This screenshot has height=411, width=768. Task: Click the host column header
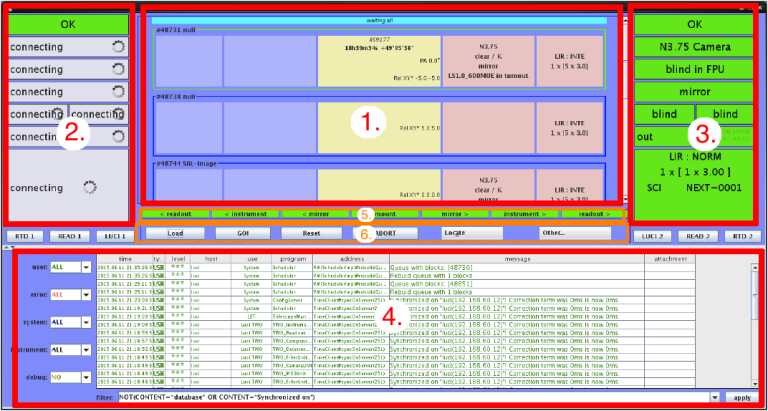coord(211,259)
